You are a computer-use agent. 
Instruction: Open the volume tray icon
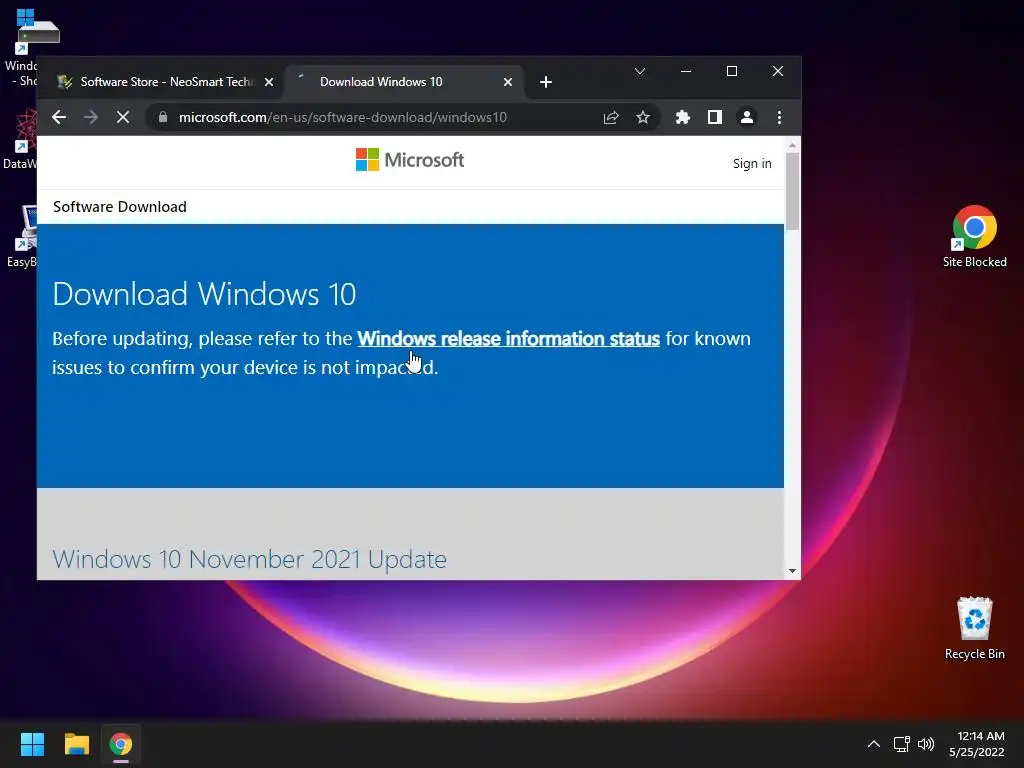[925, 744]
